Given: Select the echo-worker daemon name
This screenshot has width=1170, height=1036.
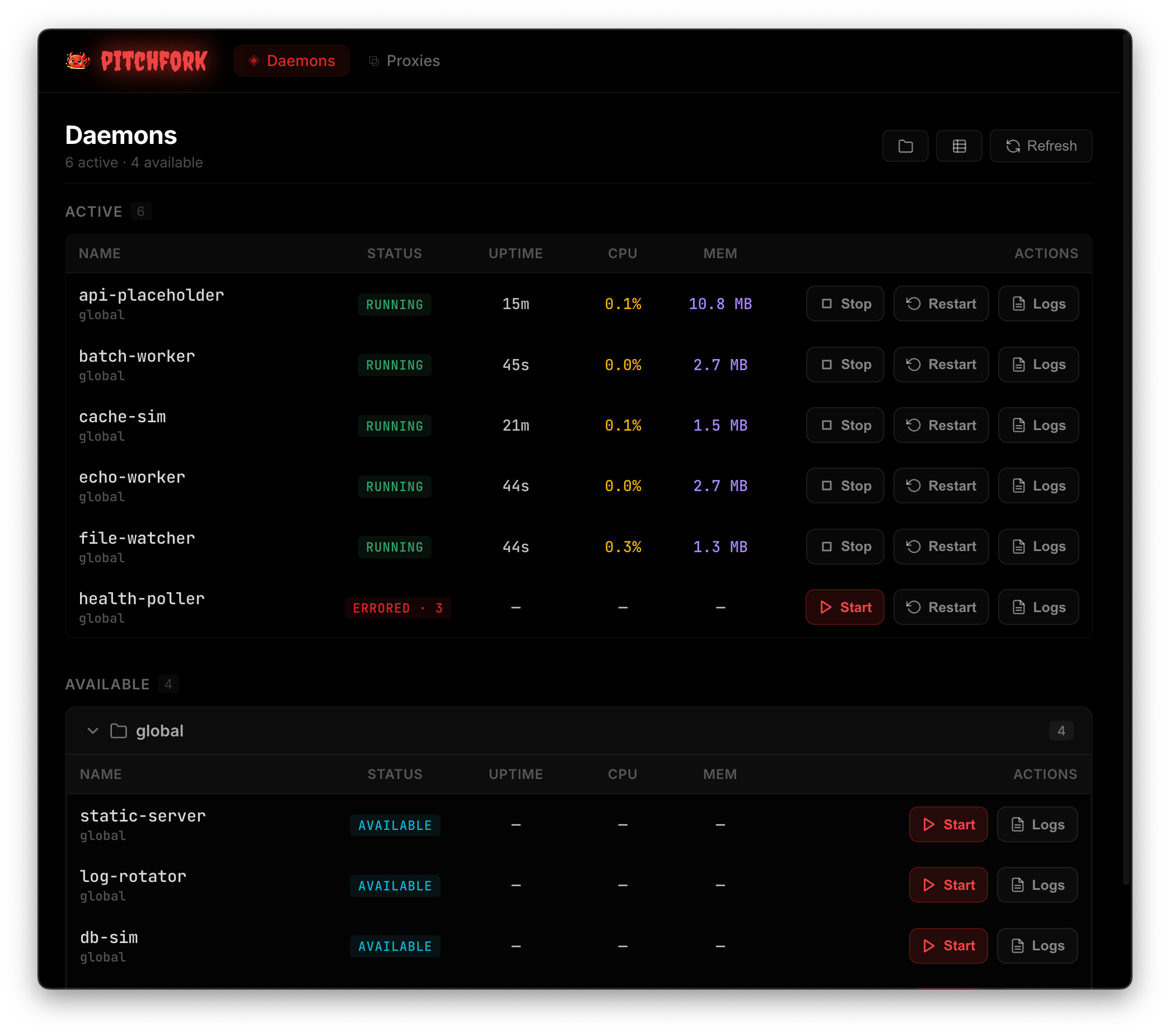Looking at the screenshot, I should 132,477.
